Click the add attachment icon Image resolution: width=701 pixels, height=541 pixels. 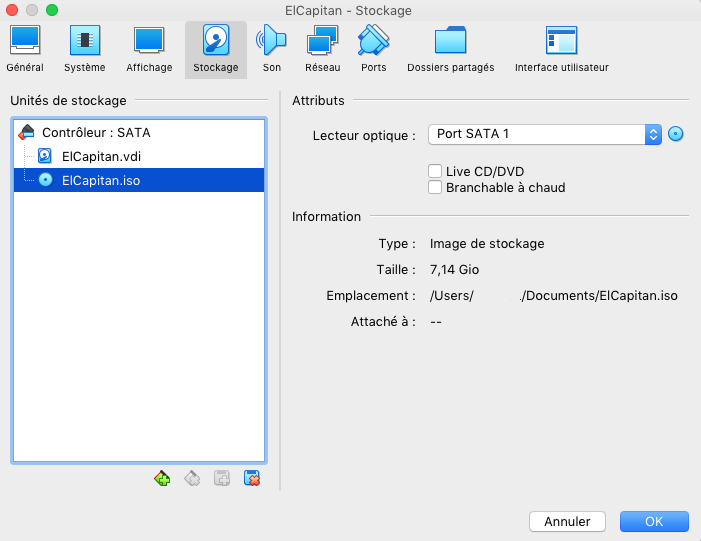click(x=222, y=478)
